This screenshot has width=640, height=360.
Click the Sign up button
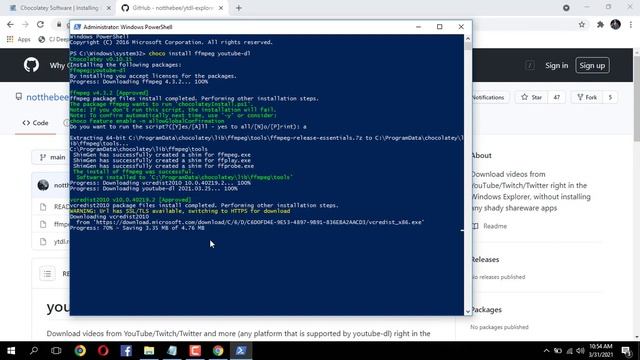pos(592,65)
